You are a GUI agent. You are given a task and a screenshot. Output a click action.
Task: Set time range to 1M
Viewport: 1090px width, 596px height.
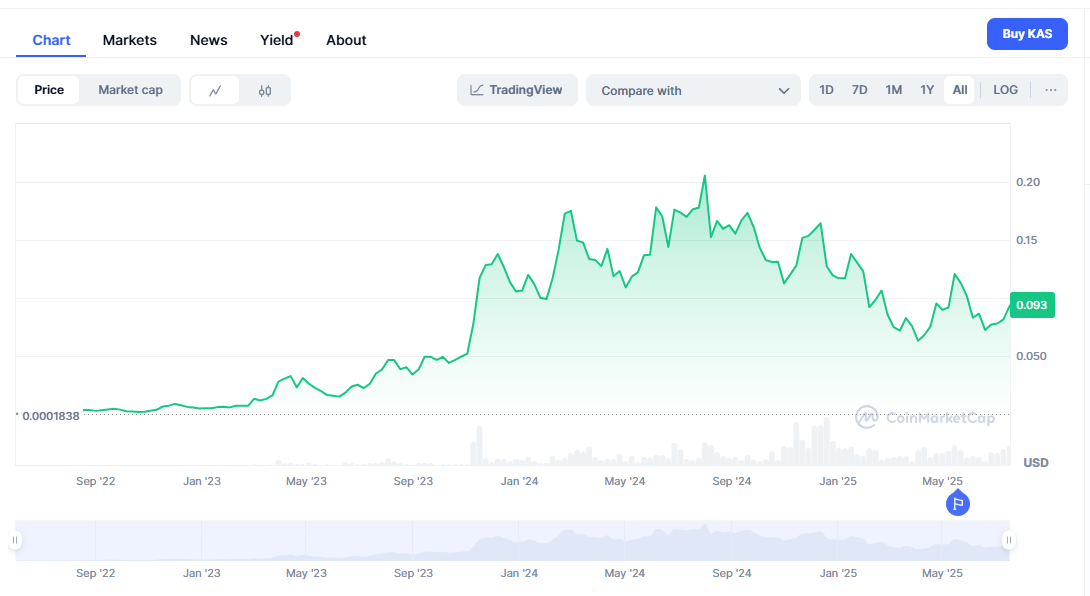click(x=893, y=90)
